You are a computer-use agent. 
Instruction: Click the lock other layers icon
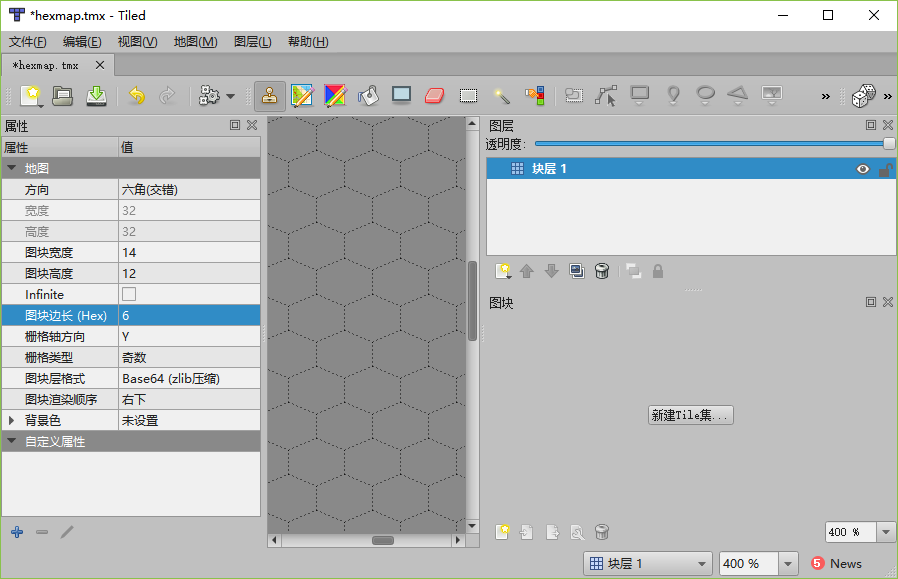[x=658, y=271]
